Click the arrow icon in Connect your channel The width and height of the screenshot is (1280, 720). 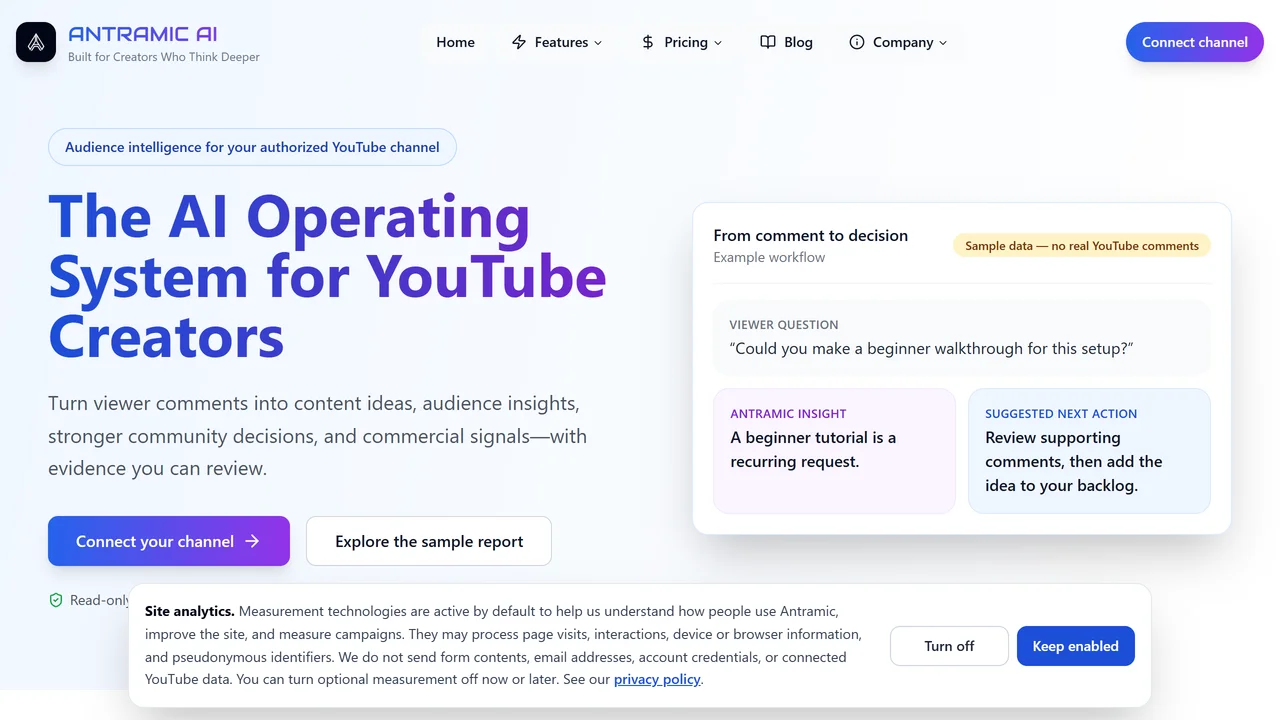point(252,541)
